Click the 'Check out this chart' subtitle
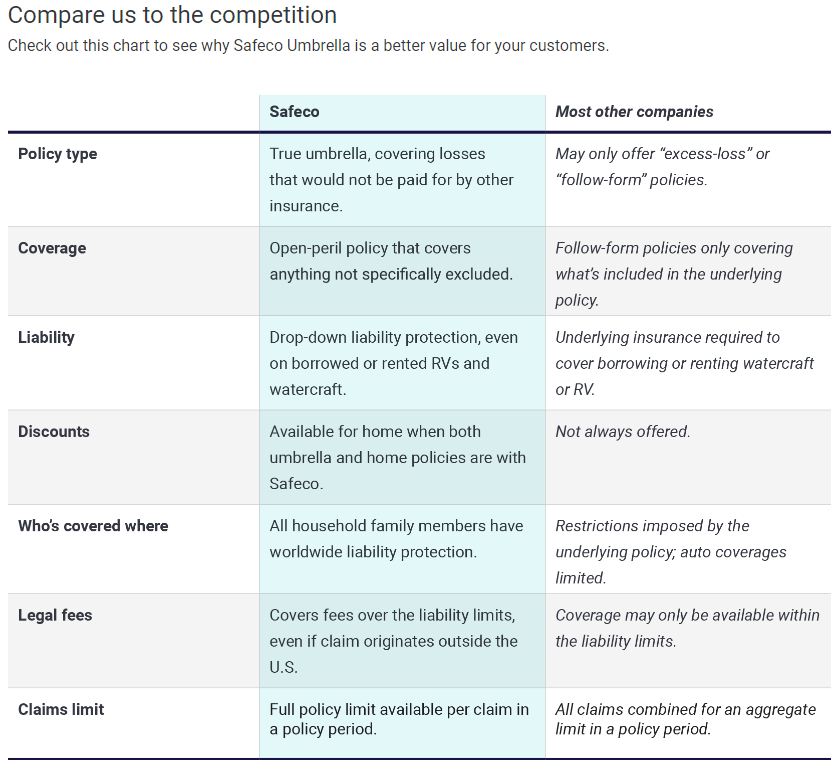837x767 pixels. (309, 46)
